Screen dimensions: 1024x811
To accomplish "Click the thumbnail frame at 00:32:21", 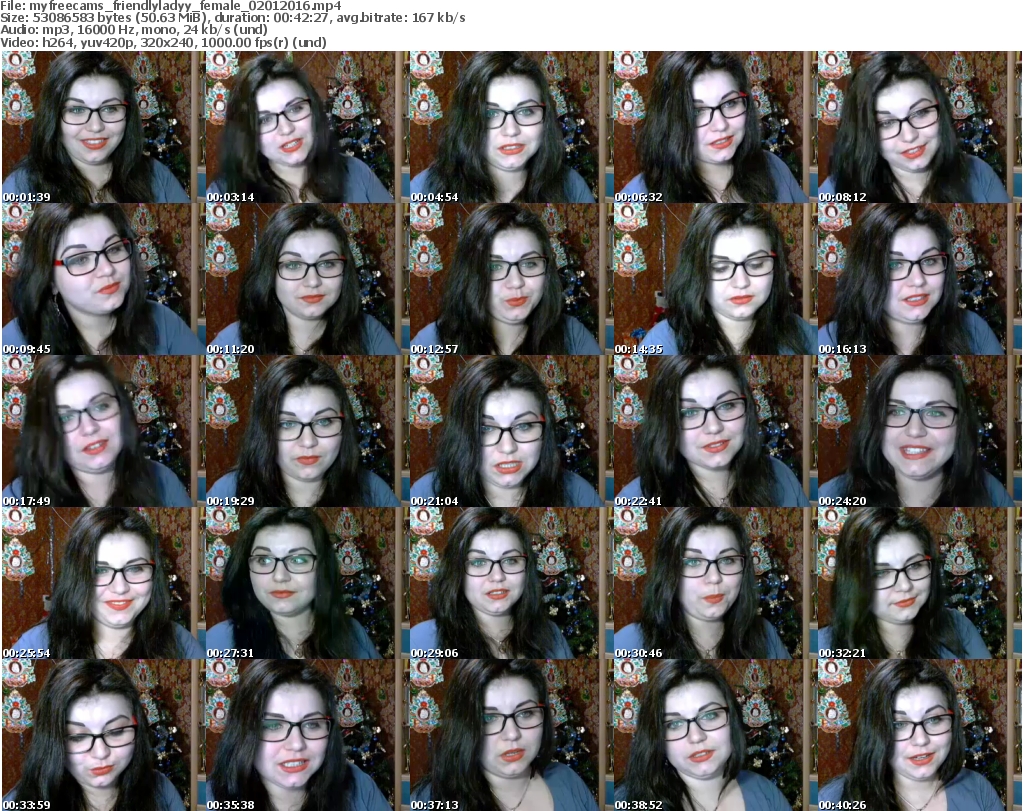I will tap(920, 583).
